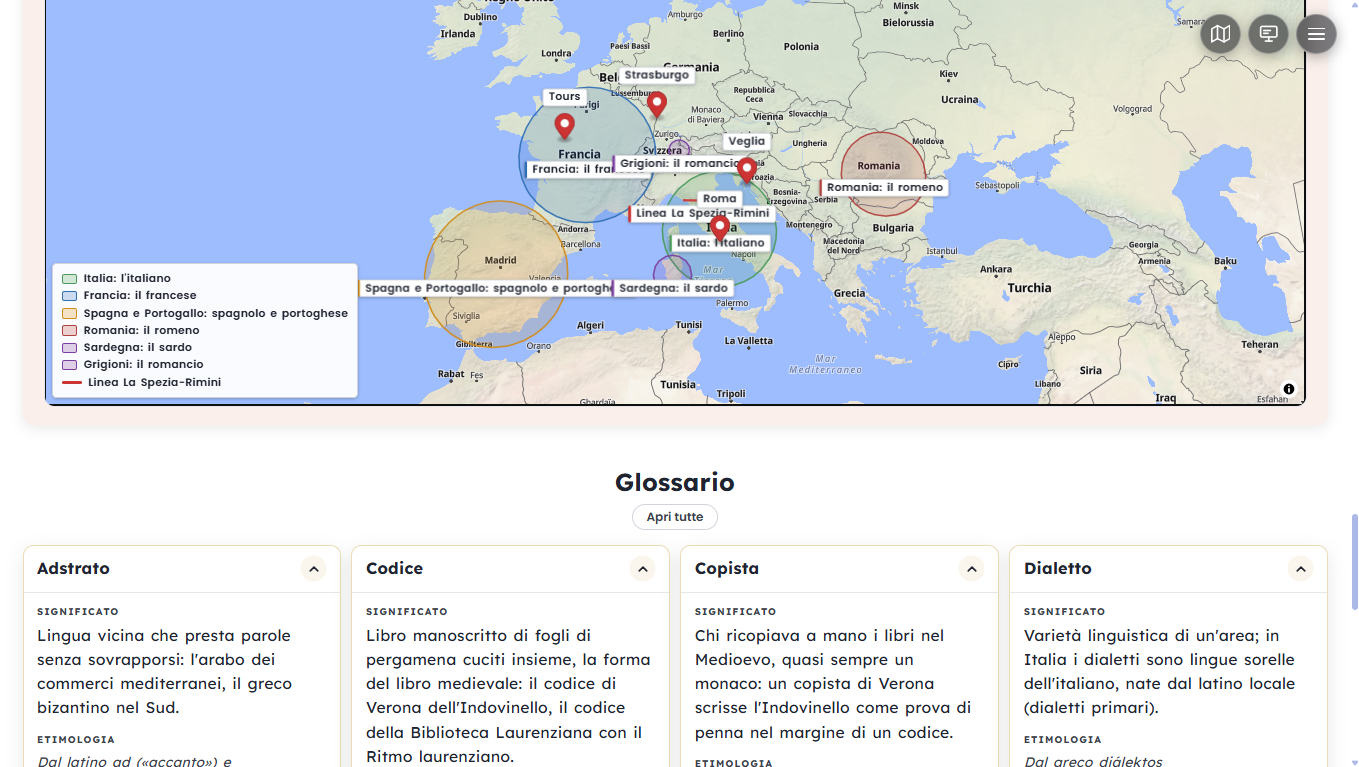Viewport: 1359px width, 767px height.
Task: Click the Sardegna: il sardo map label
Action: [x=672, y=288]
